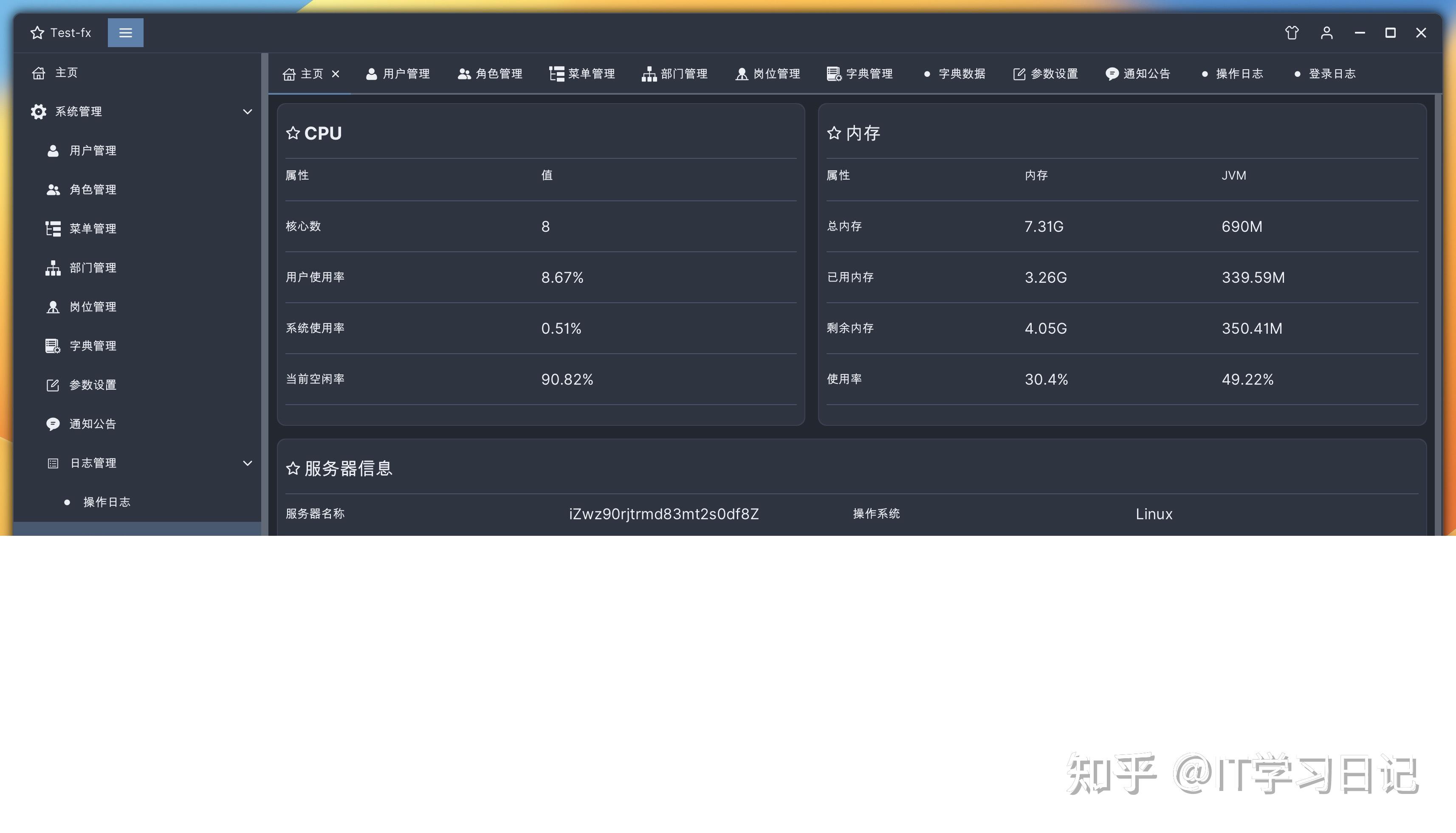
Task: Close the 主页 tab with its X
Action: click(336, 73)
